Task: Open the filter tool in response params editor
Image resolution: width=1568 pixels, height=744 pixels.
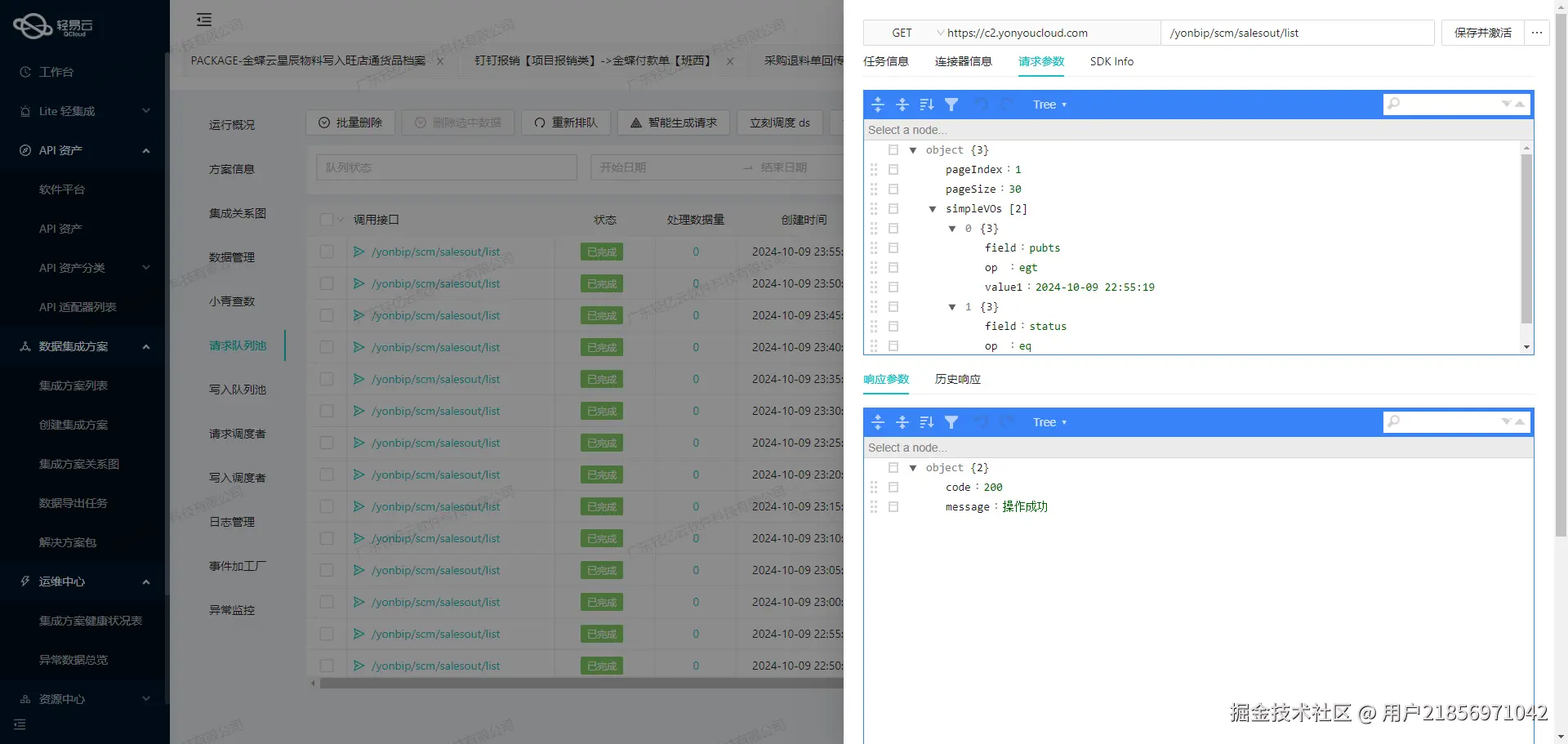Action: (x=951, y=422)
